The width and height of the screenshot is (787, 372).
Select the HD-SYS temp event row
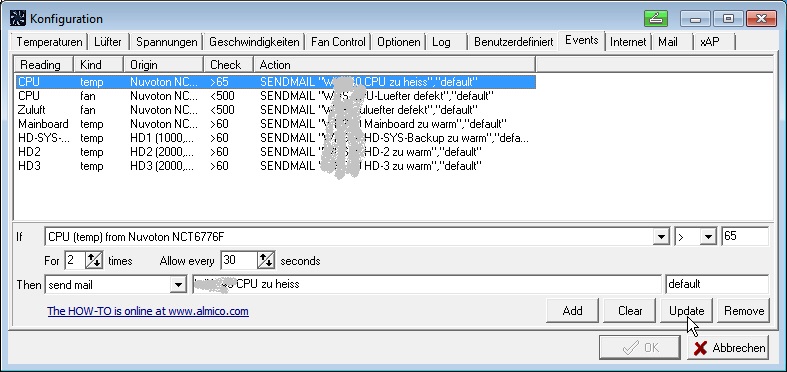276,138
